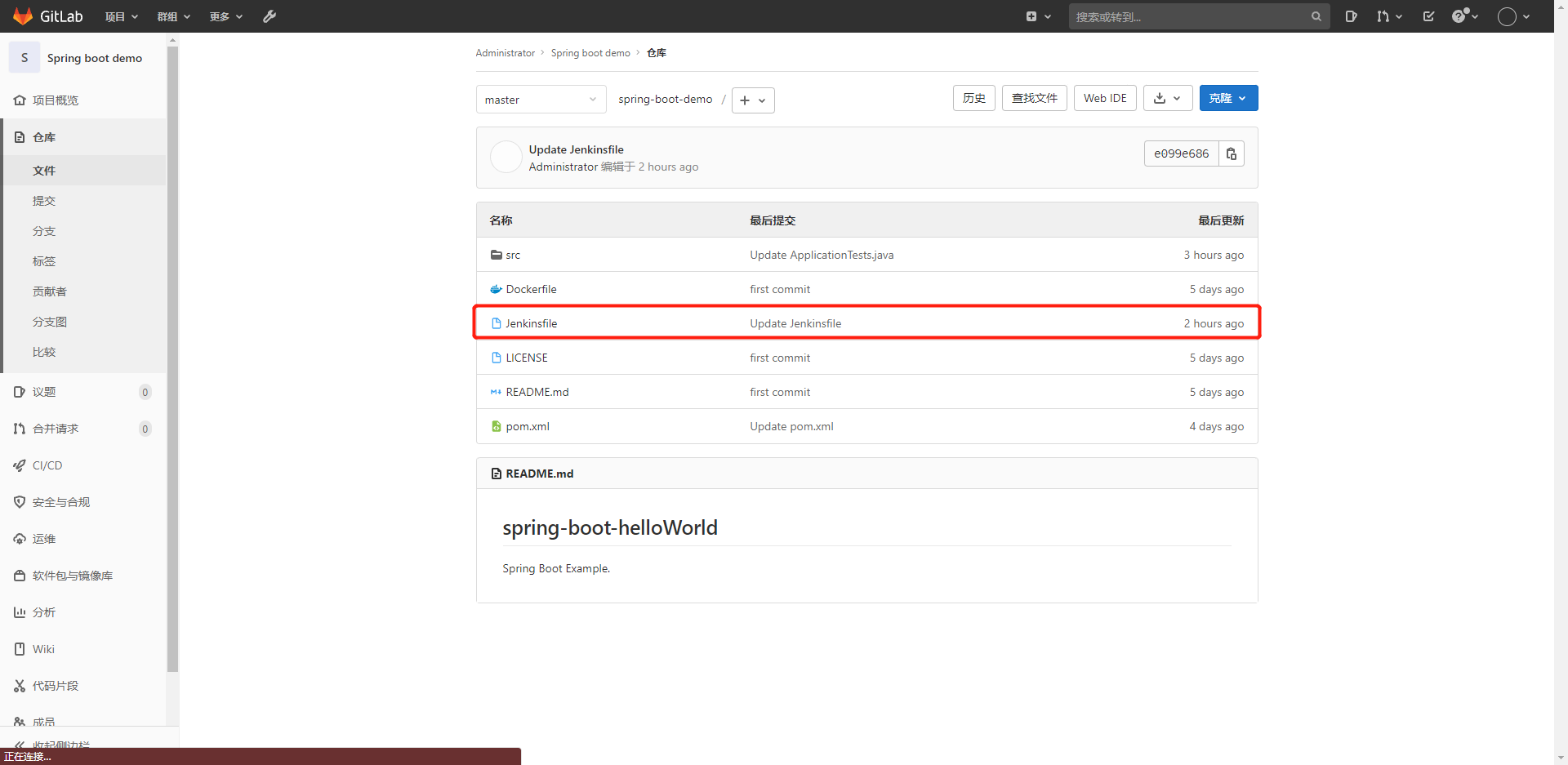Viewport: 1568px width, 765px height.
Task: Click Spring boot demo breadcrumb link
Action: [590, 53]
